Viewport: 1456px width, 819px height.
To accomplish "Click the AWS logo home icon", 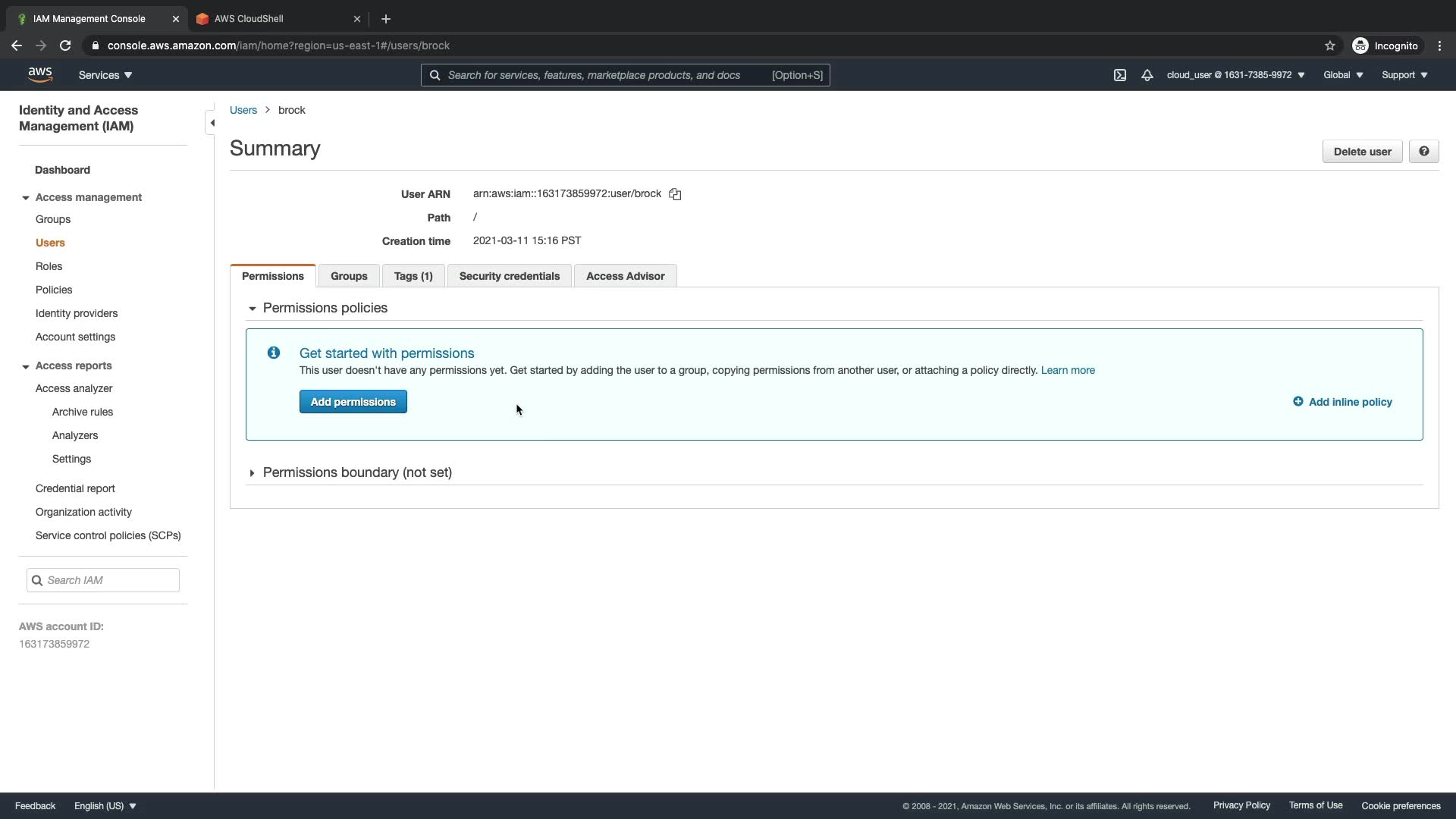I will click(x=40, y=74).
